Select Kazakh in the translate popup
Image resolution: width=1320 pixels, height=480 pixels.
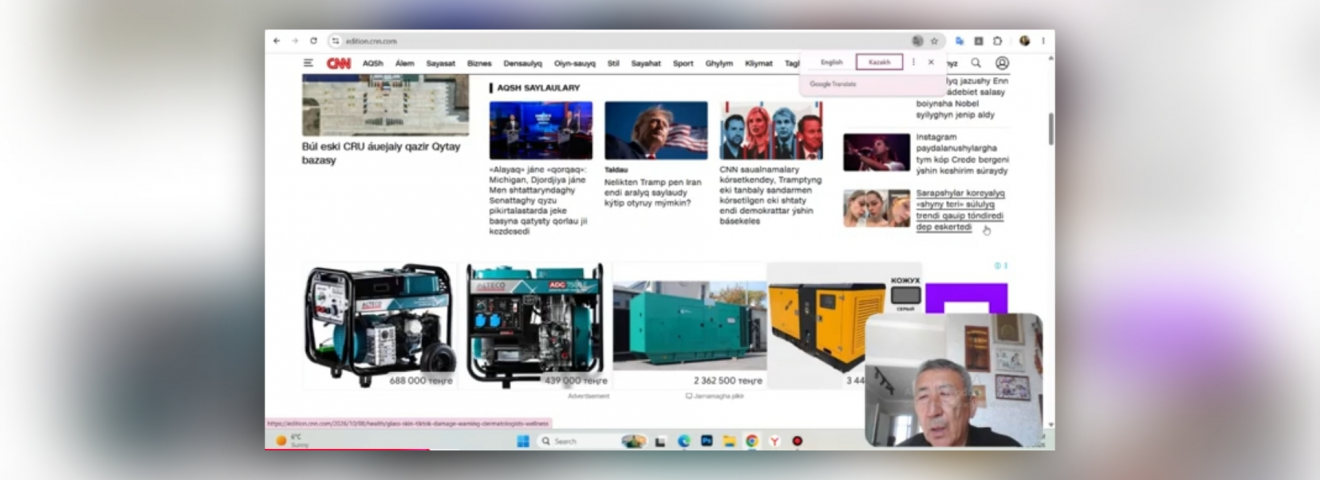(x=879, y=62)
